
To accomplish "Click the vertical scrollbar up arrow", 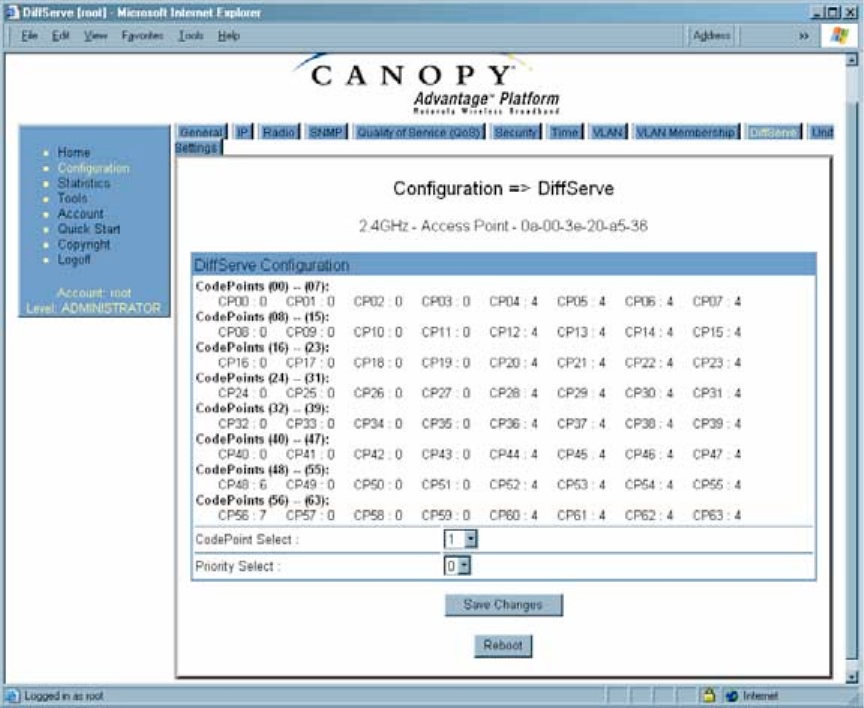I will [x=852, y=60].
